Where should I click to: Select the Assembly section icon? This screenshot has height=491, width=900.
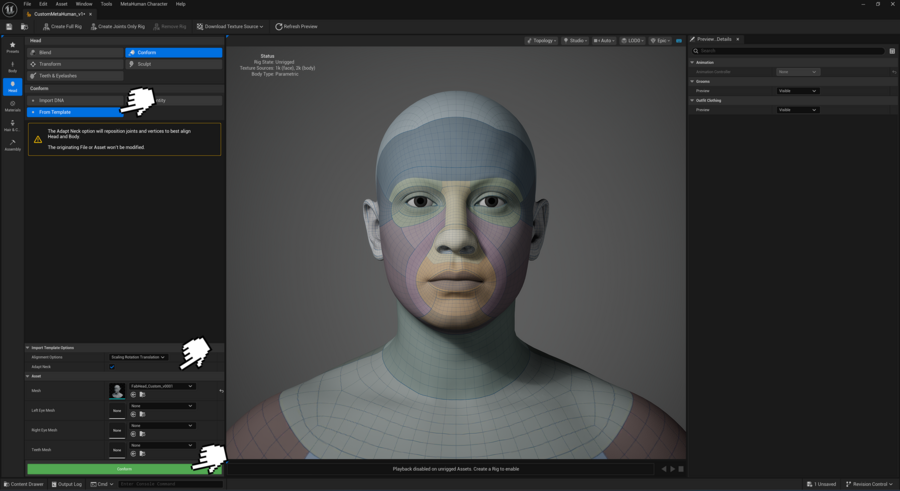pyautogui.click(x=12, y=145)
